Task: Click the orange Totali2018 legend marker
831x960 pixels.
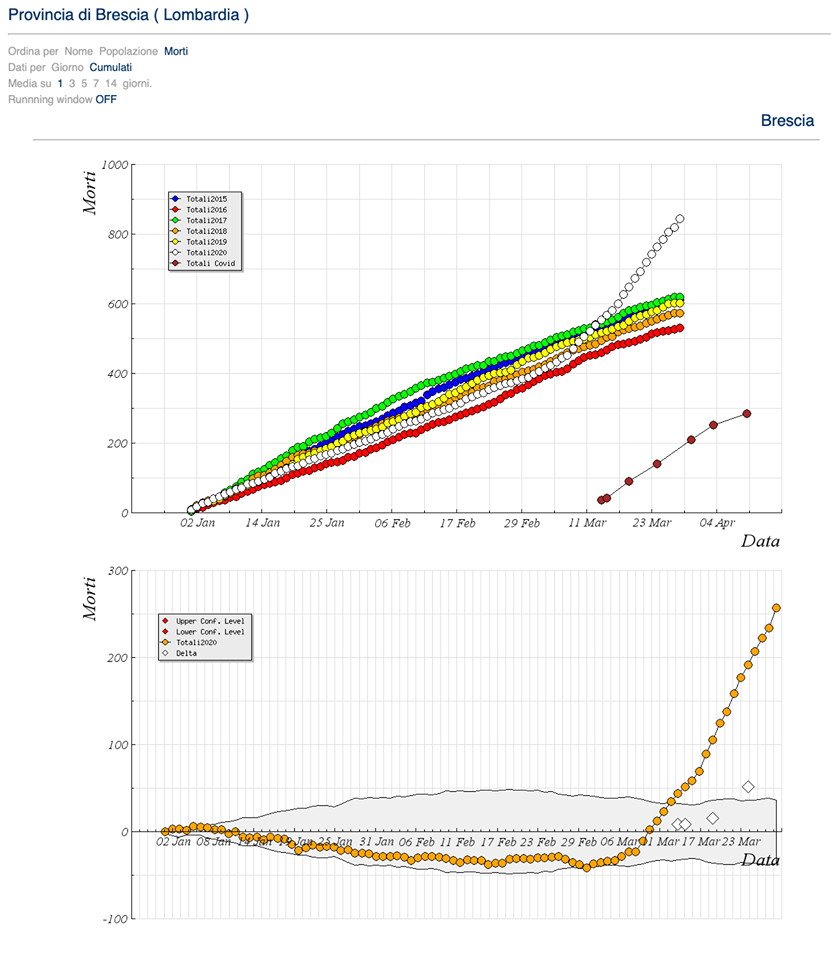Action: pos(176,231)
